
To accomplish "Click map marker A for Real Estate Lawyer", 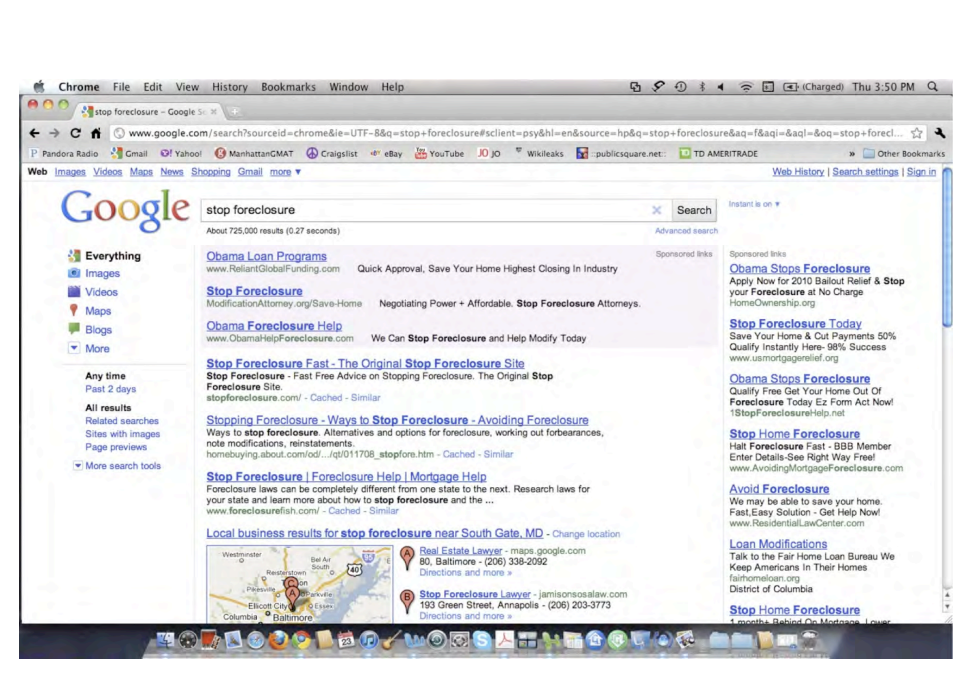I will click(x=407, y=558).
